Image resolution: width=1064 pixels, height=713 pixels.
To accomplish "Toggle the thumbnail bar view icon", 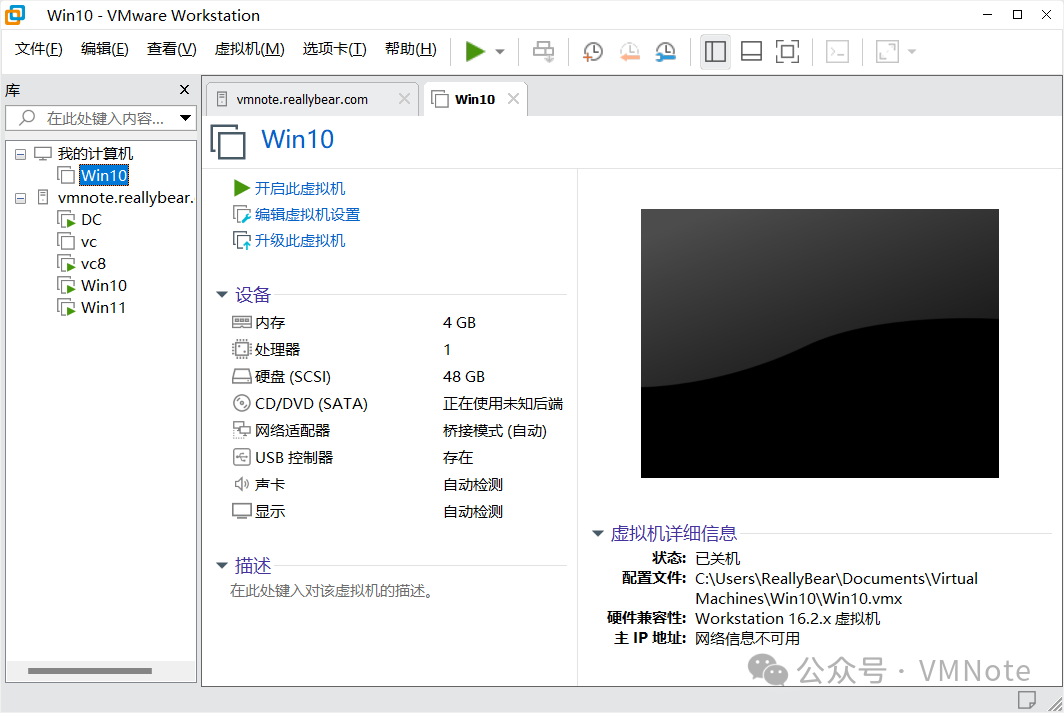I will [x=751, y=52].
